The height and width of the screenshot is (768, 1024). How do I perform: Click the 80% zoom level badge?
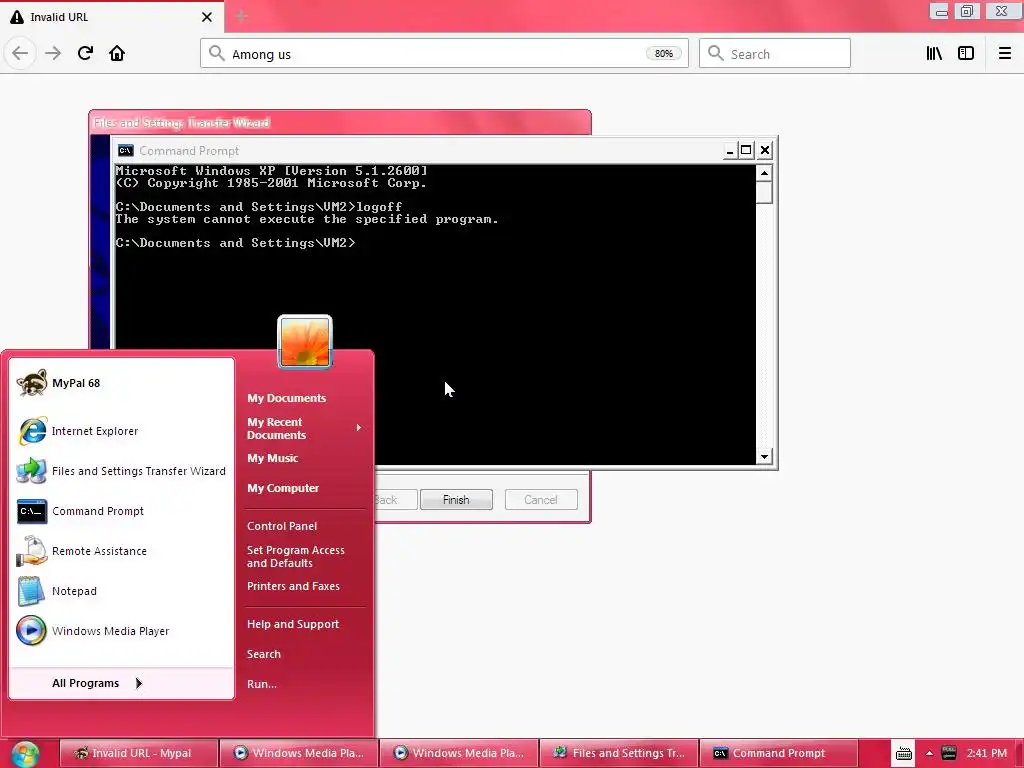point(664,54)
